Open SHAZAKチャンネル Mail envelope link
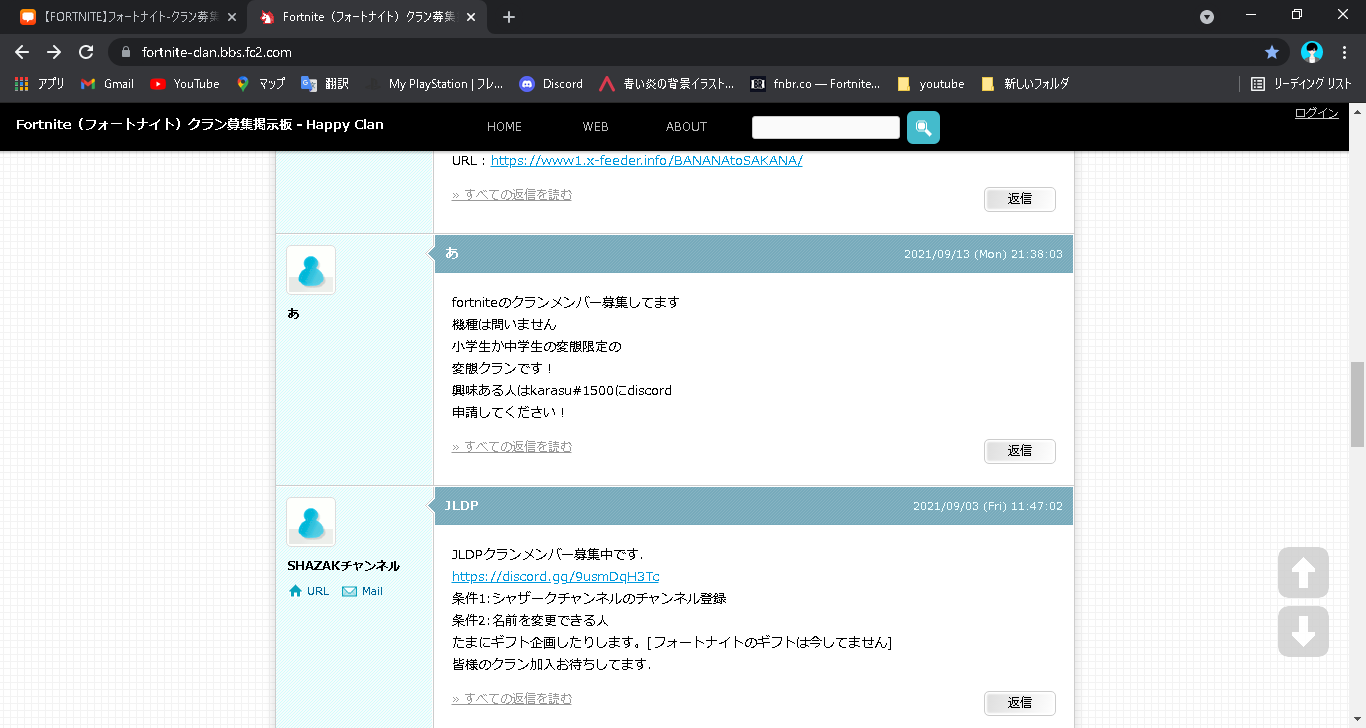The height and width of the screenshot is (728, 1366). (x=363, y=591)
